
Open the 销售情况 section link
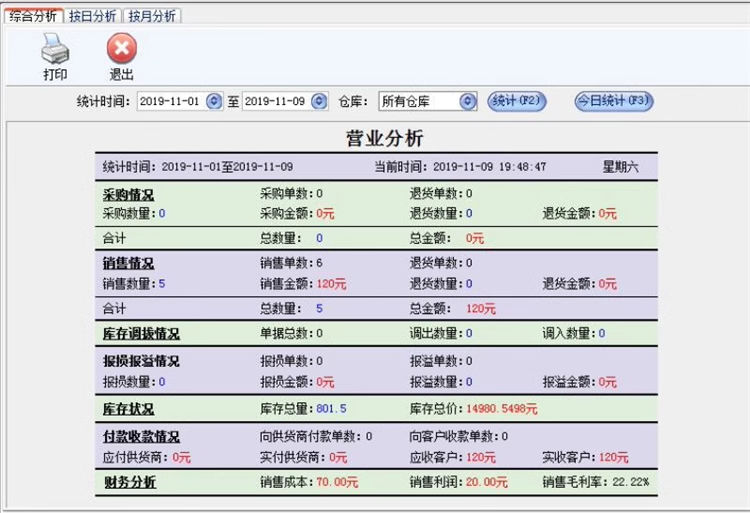tap(128, 263)
